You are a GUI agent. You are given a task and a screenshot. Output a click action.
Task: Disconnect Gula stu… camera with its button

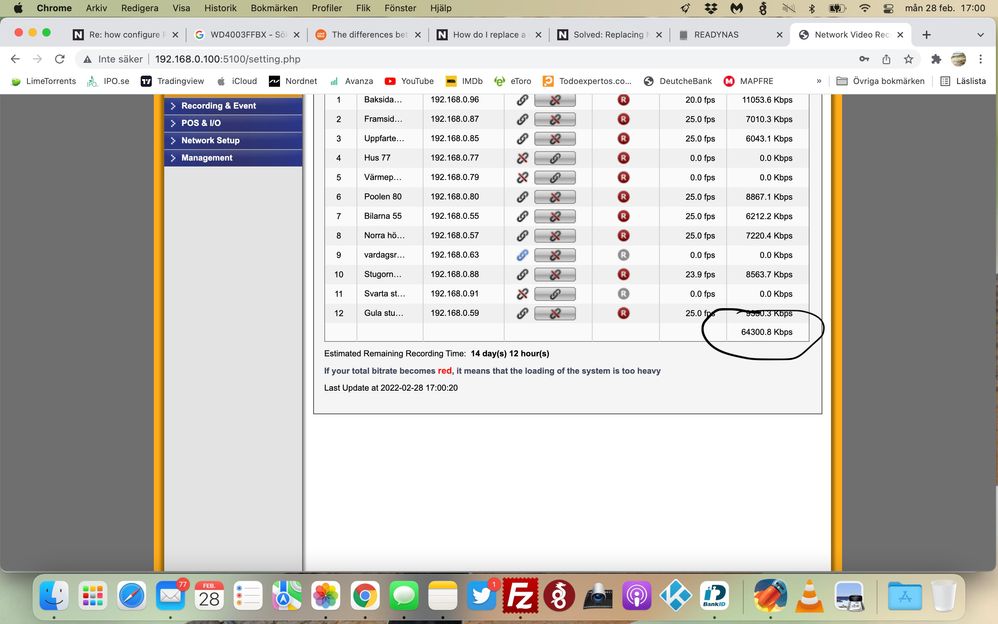point(555,313)
